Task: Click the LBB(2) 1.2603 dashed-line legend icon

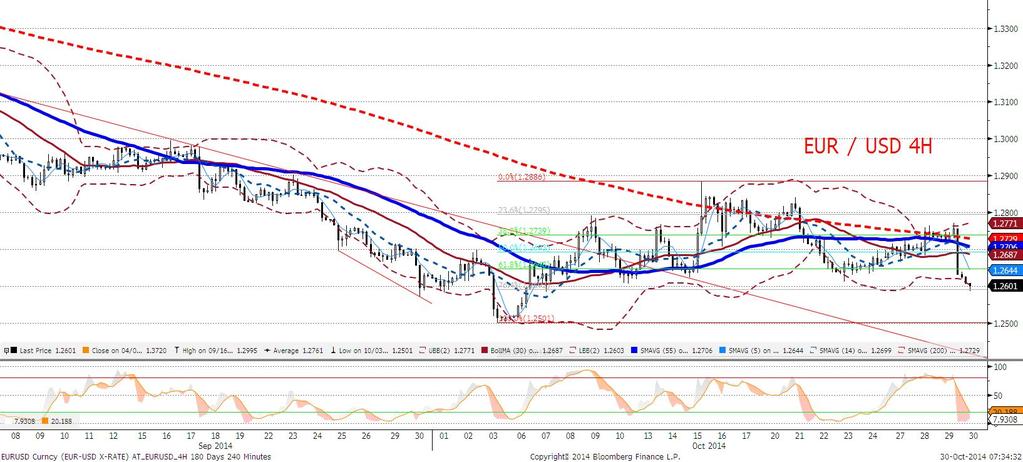Action: [572, 350]
